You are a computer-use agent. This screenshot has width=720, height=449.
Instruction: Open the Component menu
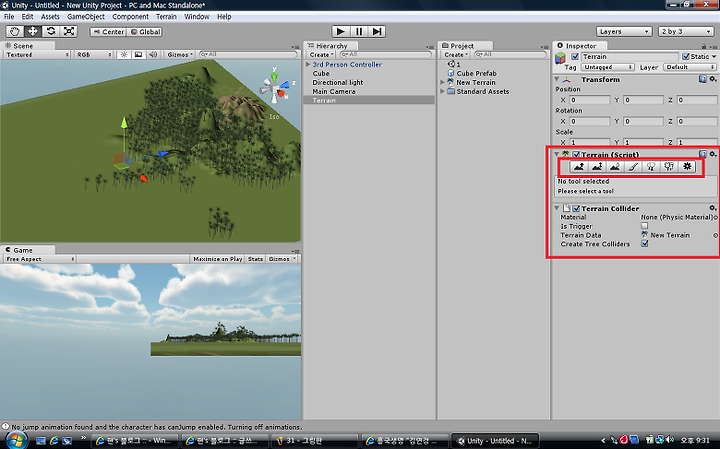pos(130,17)
